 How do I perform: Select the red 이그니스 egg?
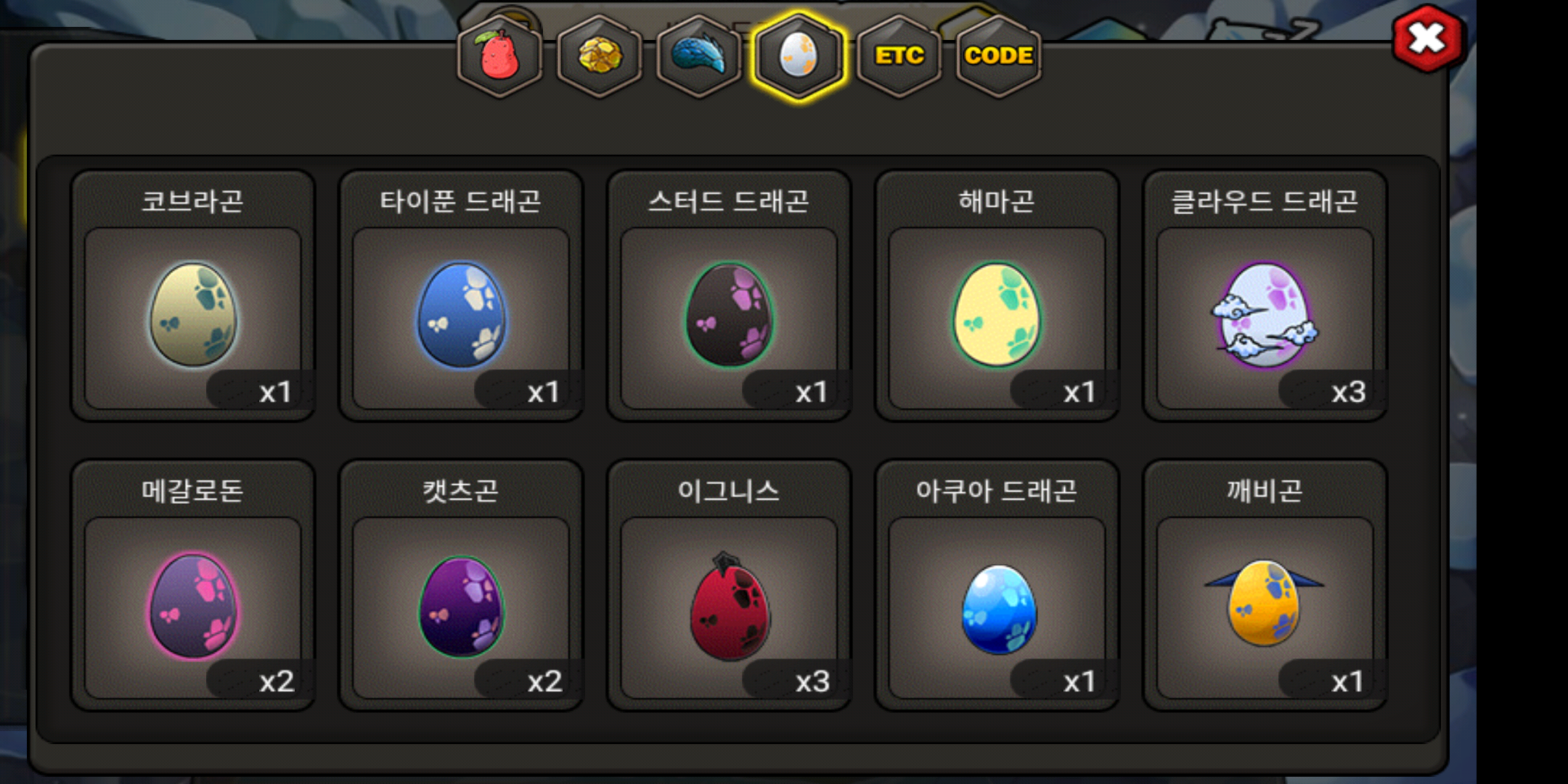click(x=729, y=605)
